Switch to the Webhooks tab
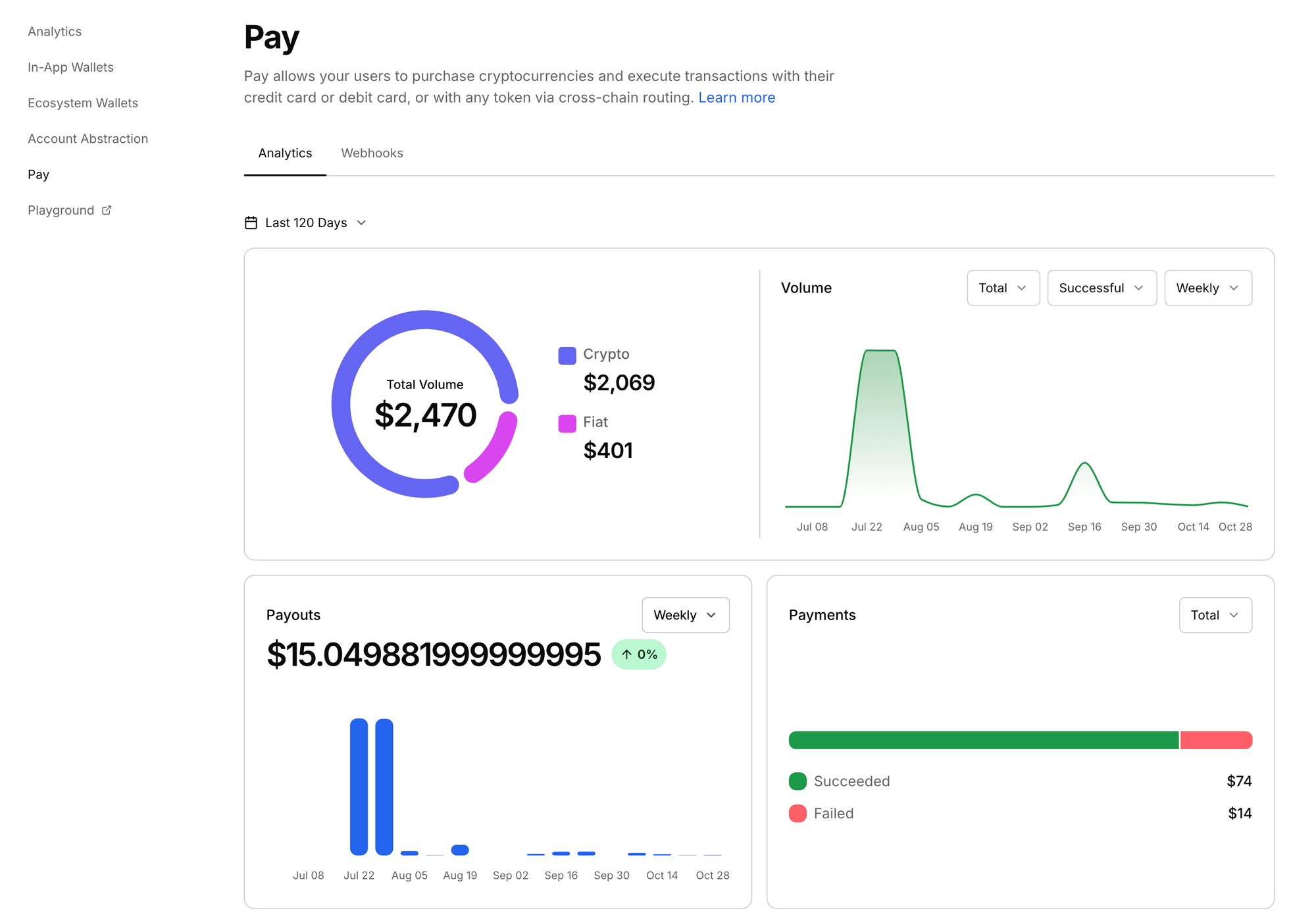This screenshot has height=919, width=1316. (372, 153)
